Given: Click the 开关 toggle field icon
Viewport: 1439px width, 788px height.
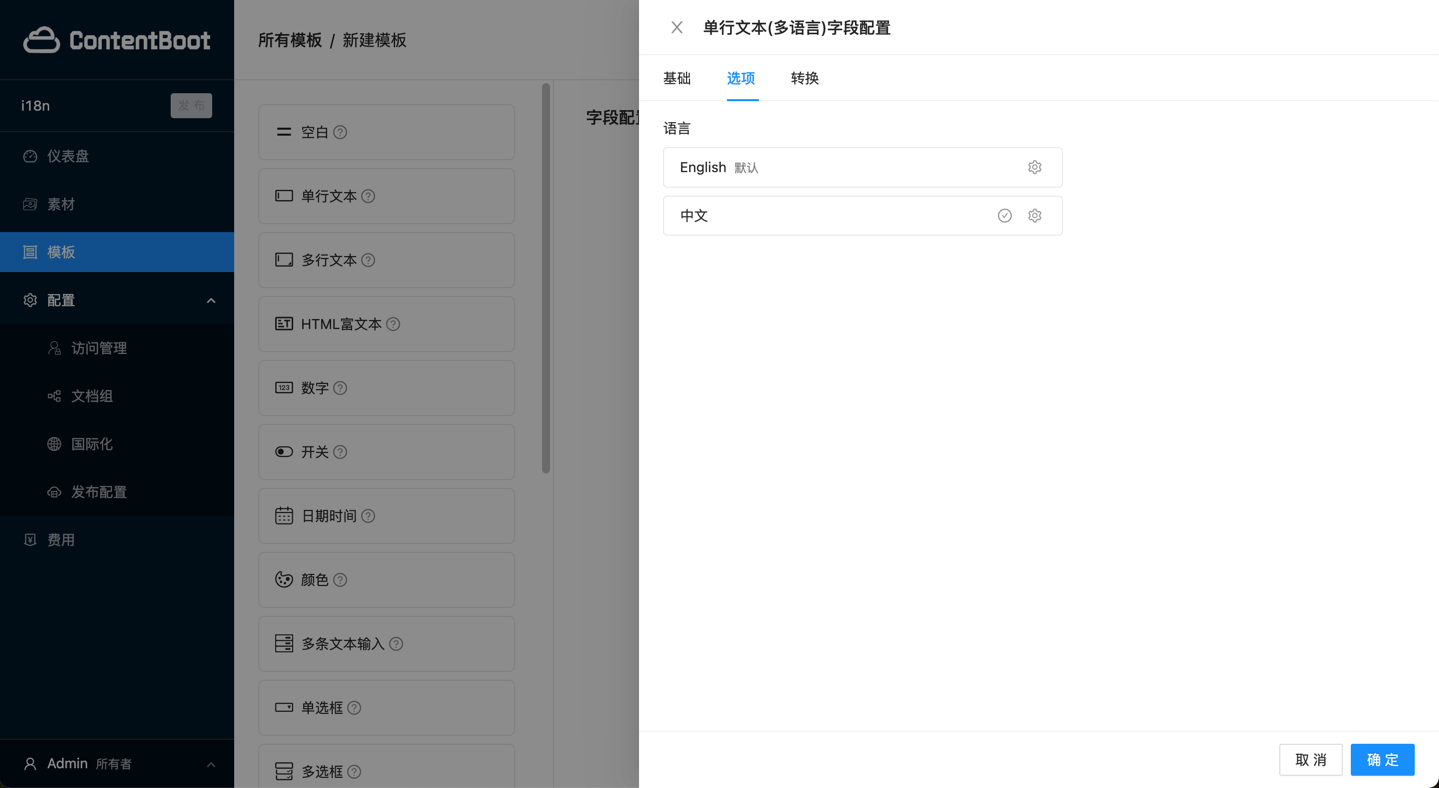Looking at the screenshot, I should click(x=284, y=452).
